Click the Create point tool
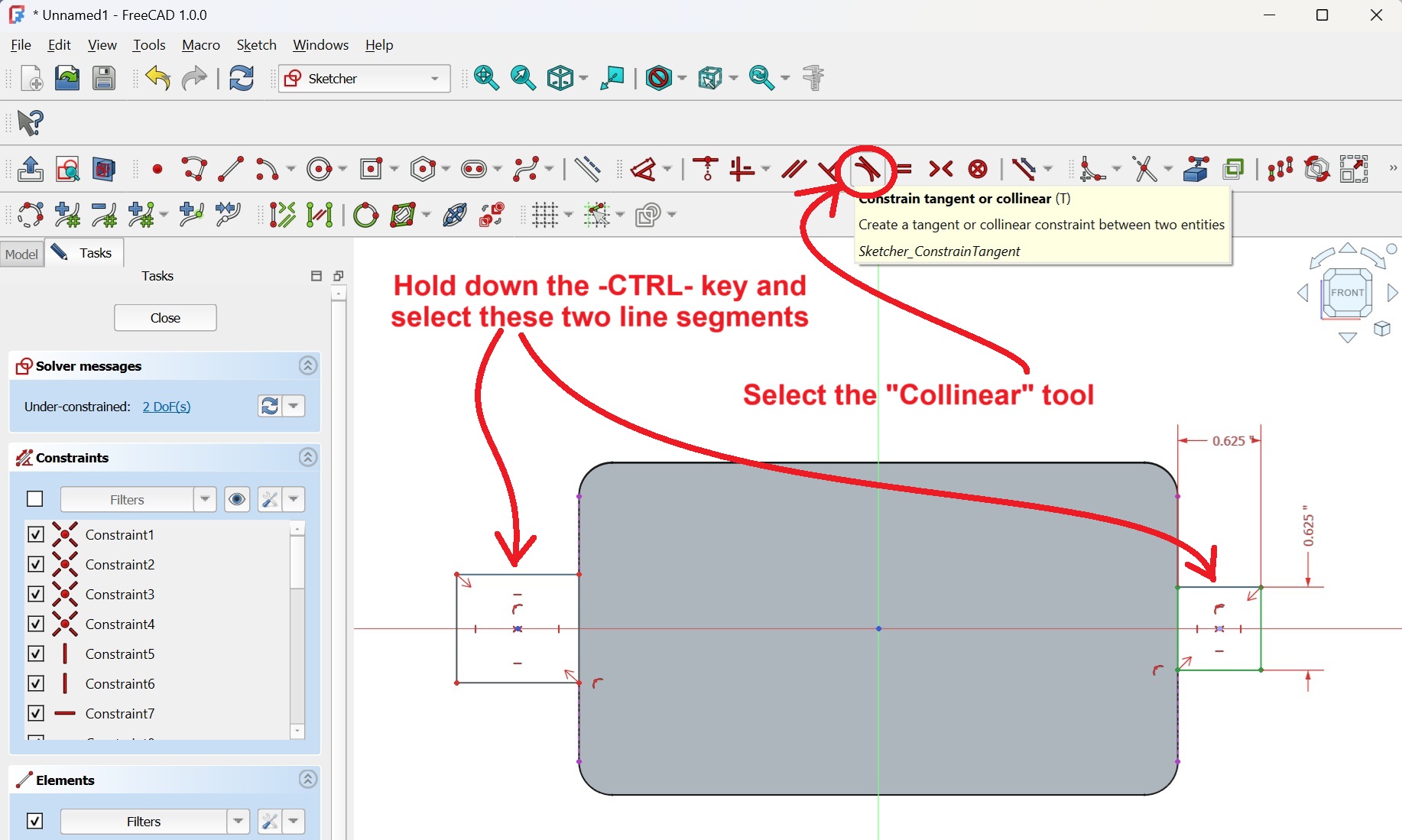 157,169
